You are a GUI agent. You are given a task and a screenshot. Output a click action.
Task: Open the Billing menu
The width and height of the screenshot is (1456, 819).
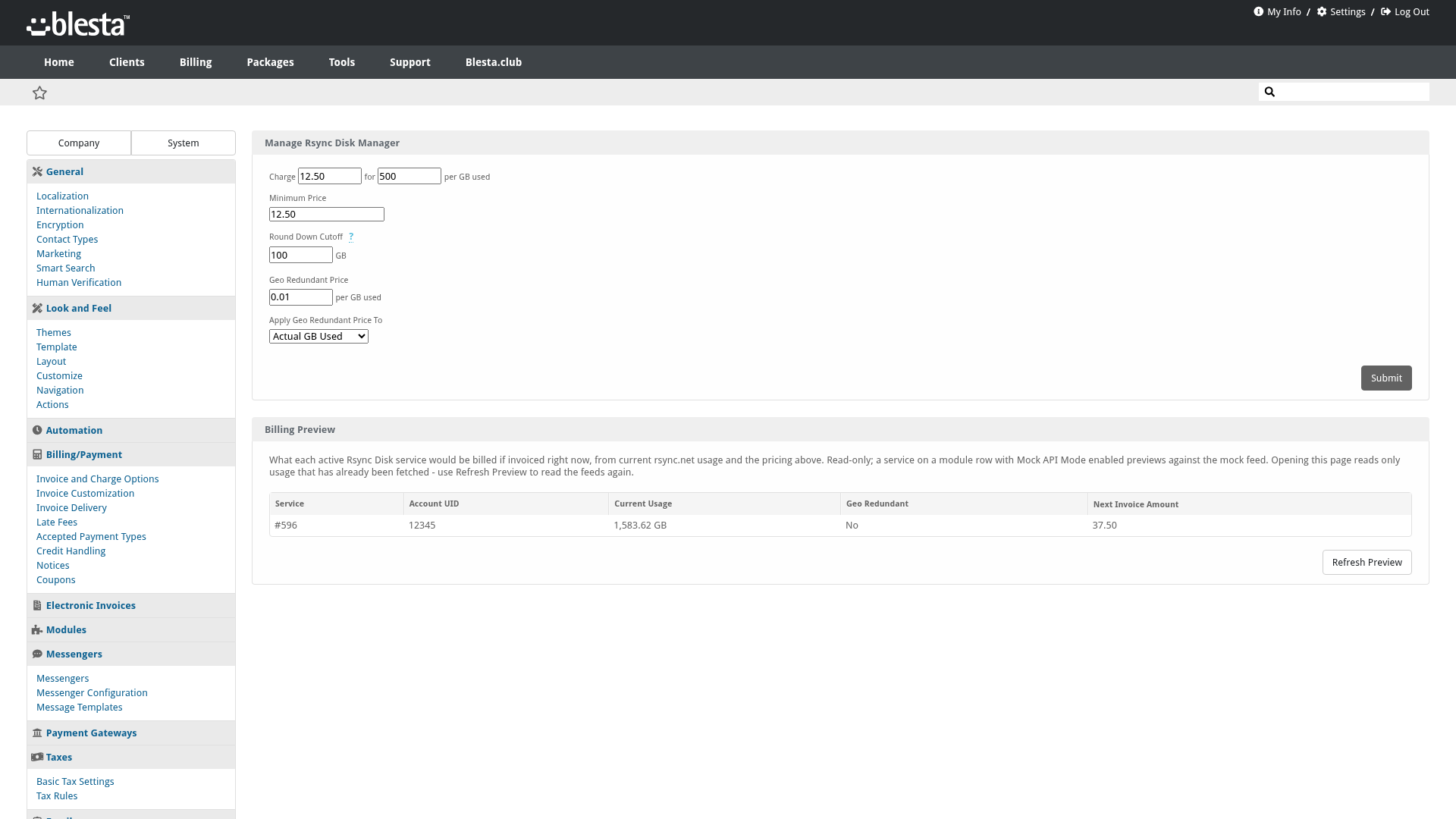pyautogui.click(x=196, y=62)
